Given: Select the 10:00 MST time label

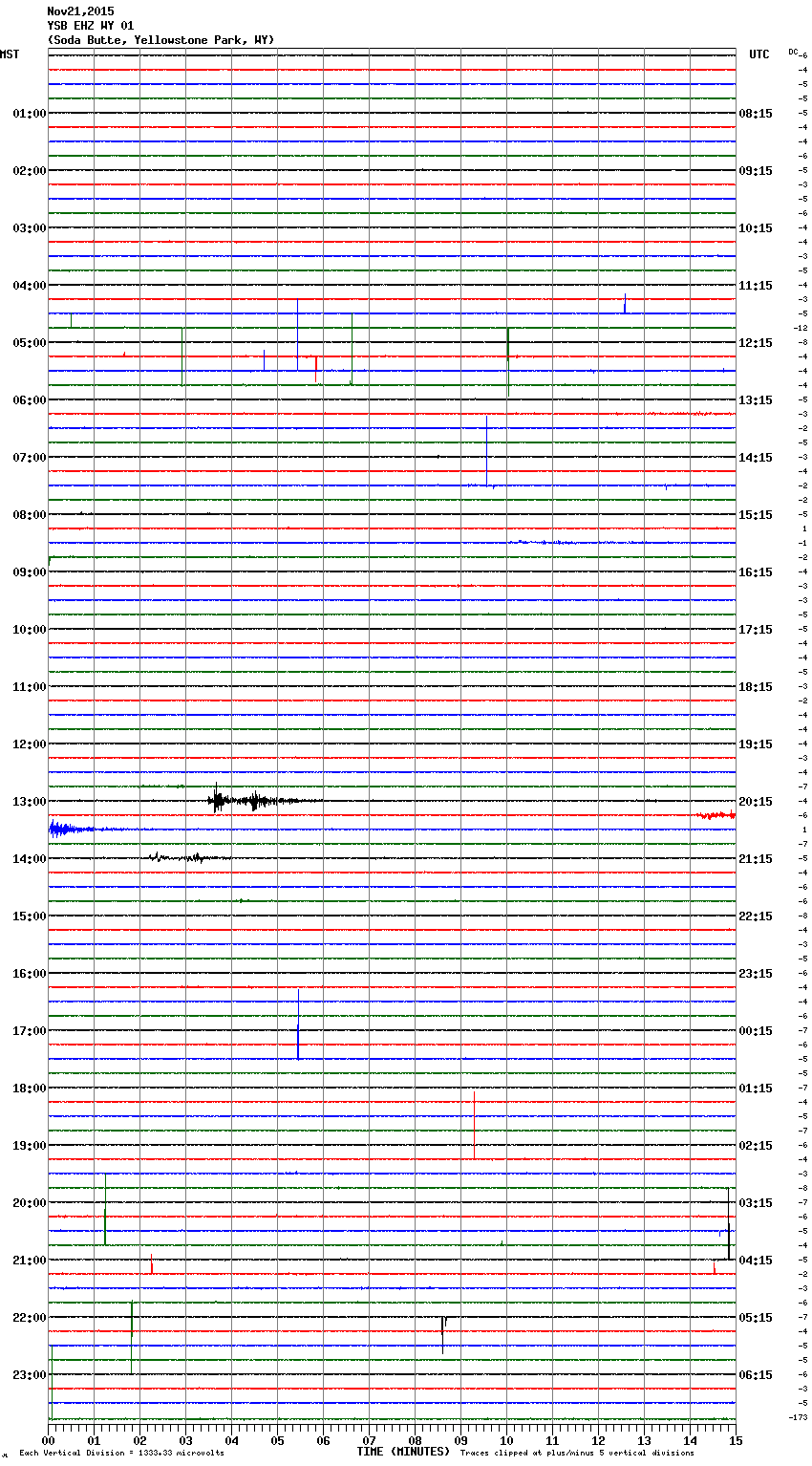Looking at the screenshot, I should tap(30, 630).
